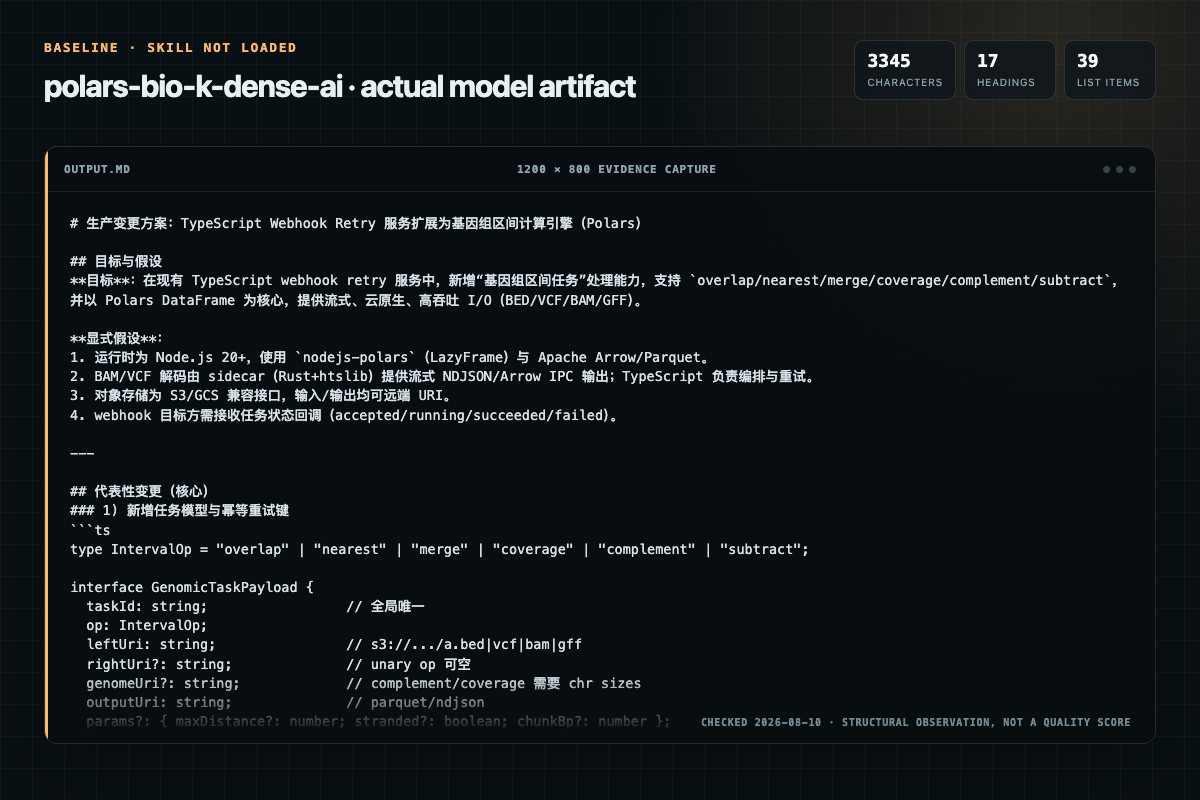1200x800 pixels.
Task: Click the 'interface GenomicTaskPayload {' line
Action: click(x=192, y=587)
